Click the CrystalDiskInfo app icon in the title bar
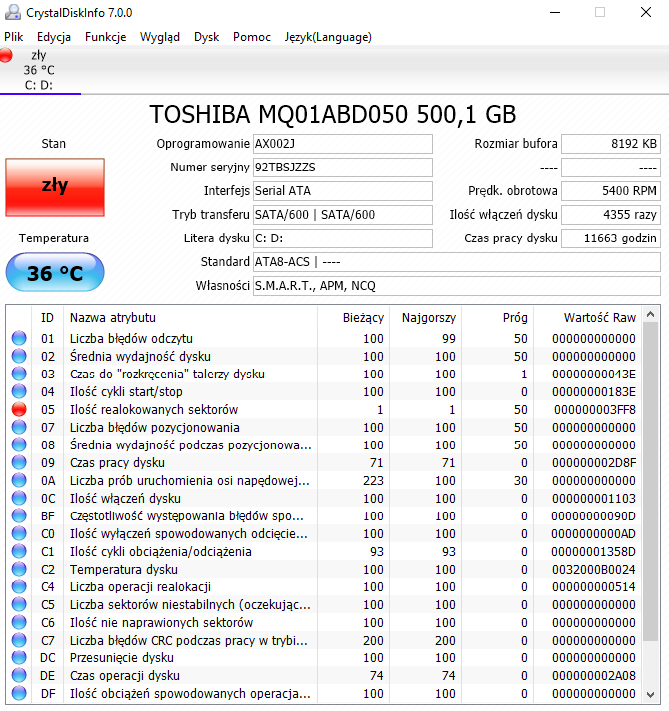Screen dimensions: 669x711 click(13, 12)
